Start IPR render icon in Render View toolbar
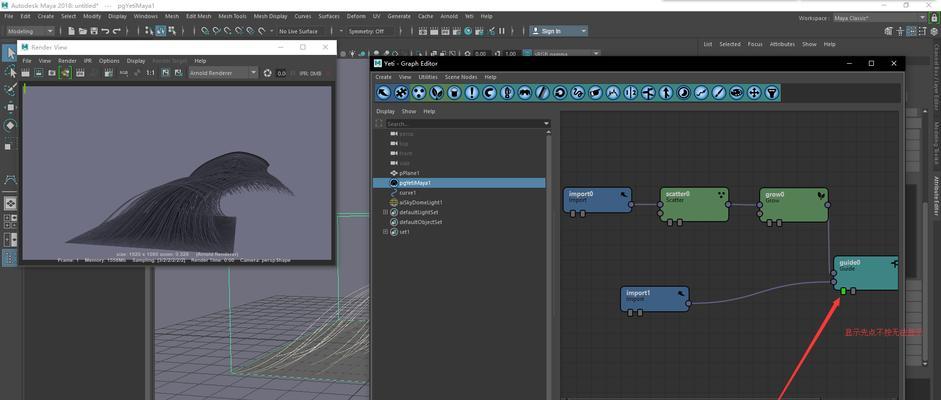Viewport: 941px width, 400px height. (79, 73)
